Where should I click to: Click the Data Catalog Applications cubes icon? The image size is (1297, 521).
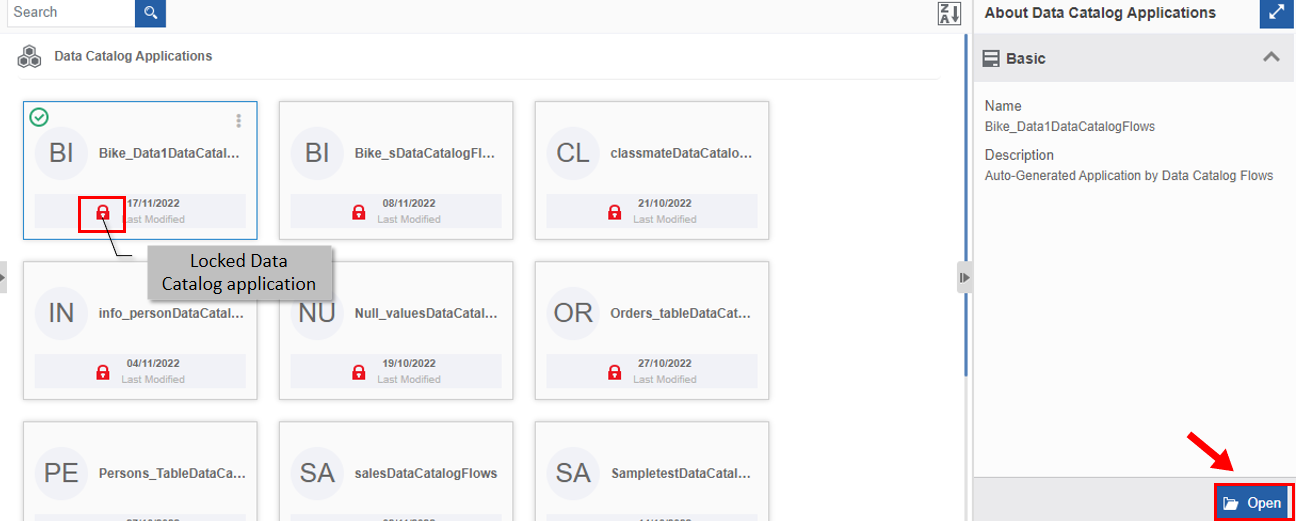(29, 57)
